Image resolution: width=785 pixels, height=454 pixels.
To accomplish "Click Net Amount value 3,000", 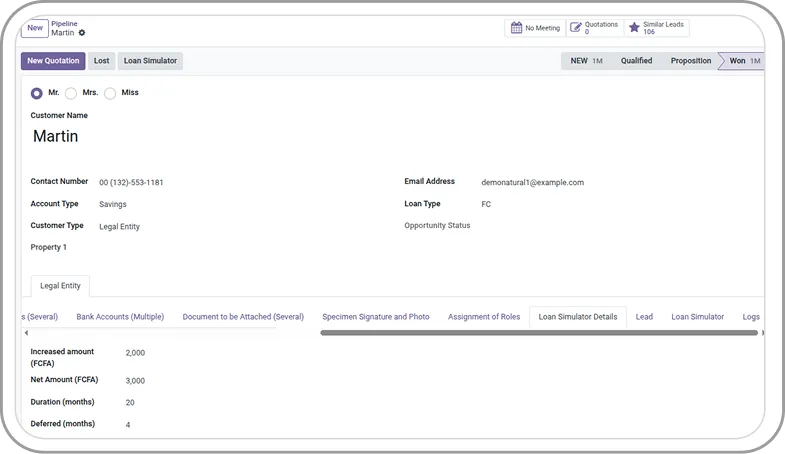I will [x=135, y=381].
